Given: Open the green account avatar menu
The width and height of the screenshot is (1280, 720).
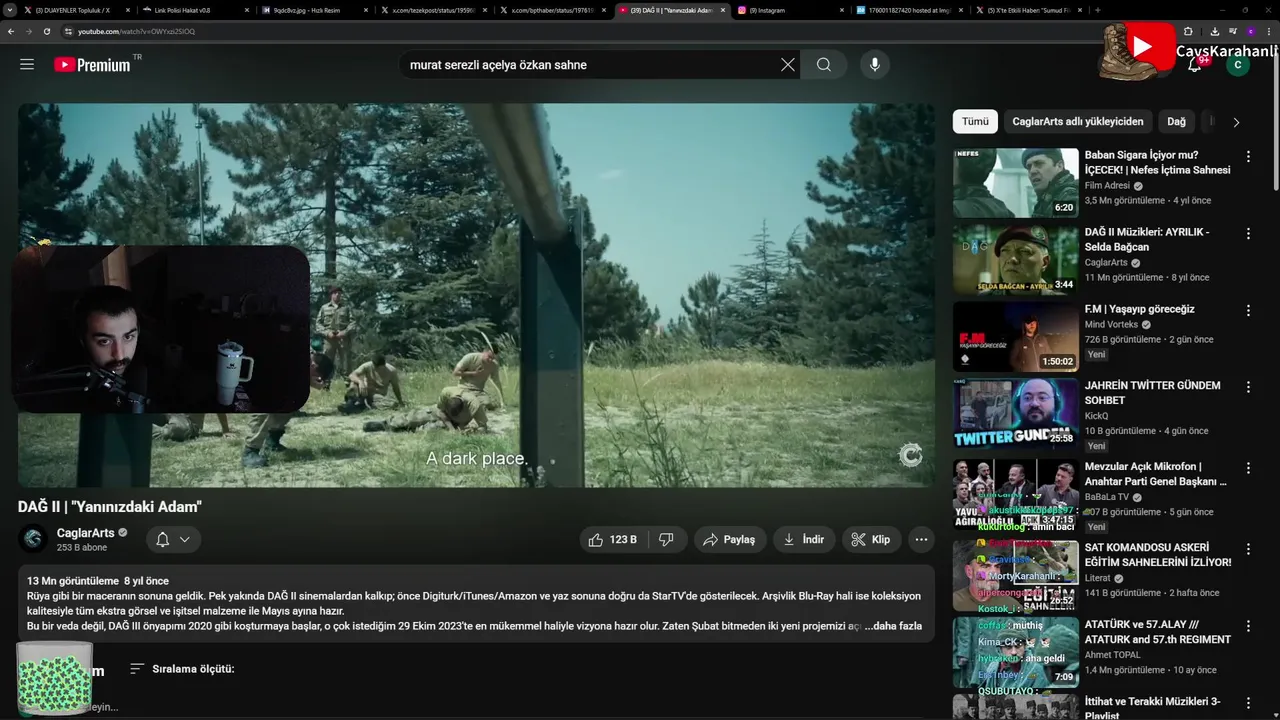Looking at the screenshot, I should click(1238, 65).
